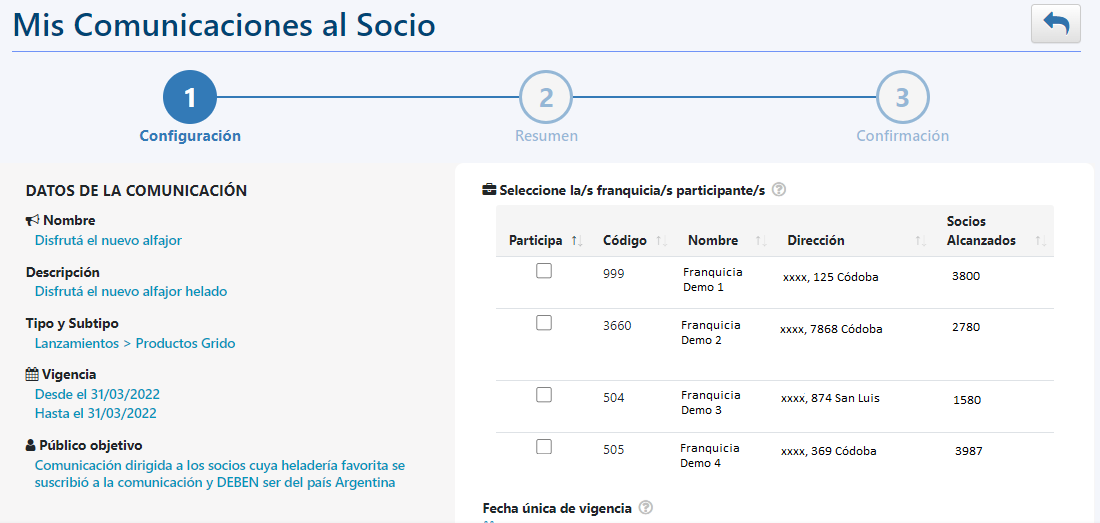Sort table by Dirección column arrows
The width and height of the screenshot is (1100, 523).
point(921,240)
